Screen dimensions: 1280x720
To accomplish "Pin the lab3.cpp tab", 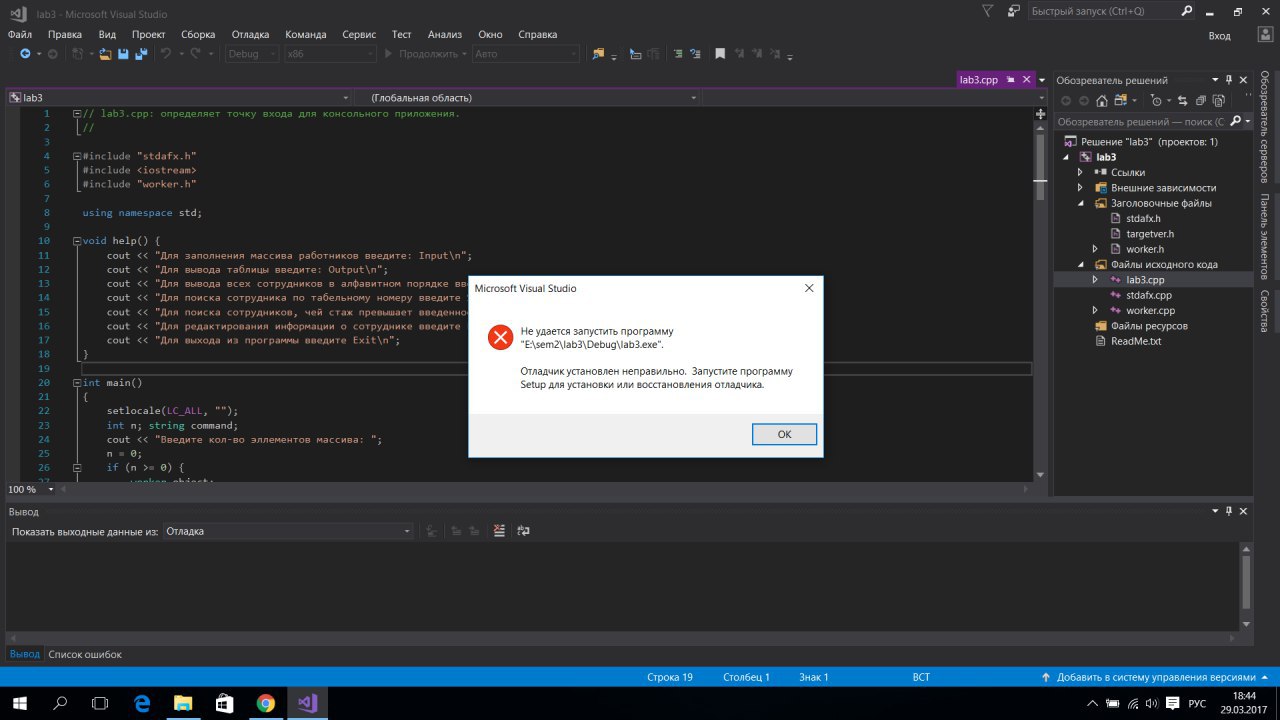I will (x=1011, y=80).
